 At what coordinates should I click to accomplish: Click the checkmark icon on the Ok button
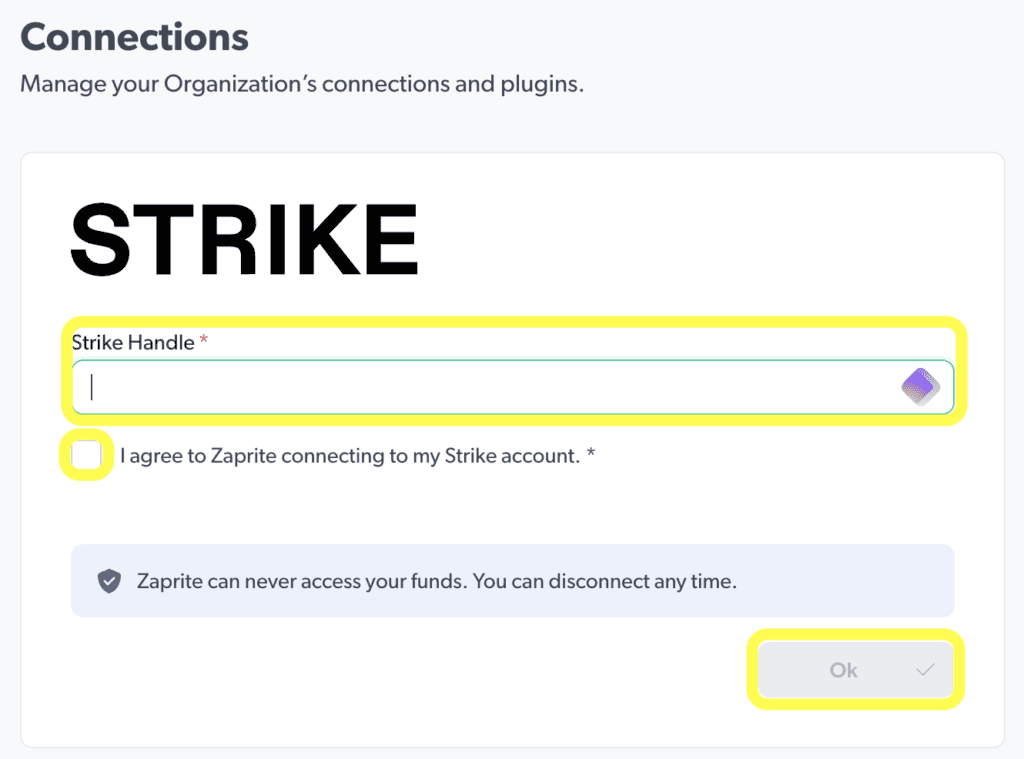[925, 670]
